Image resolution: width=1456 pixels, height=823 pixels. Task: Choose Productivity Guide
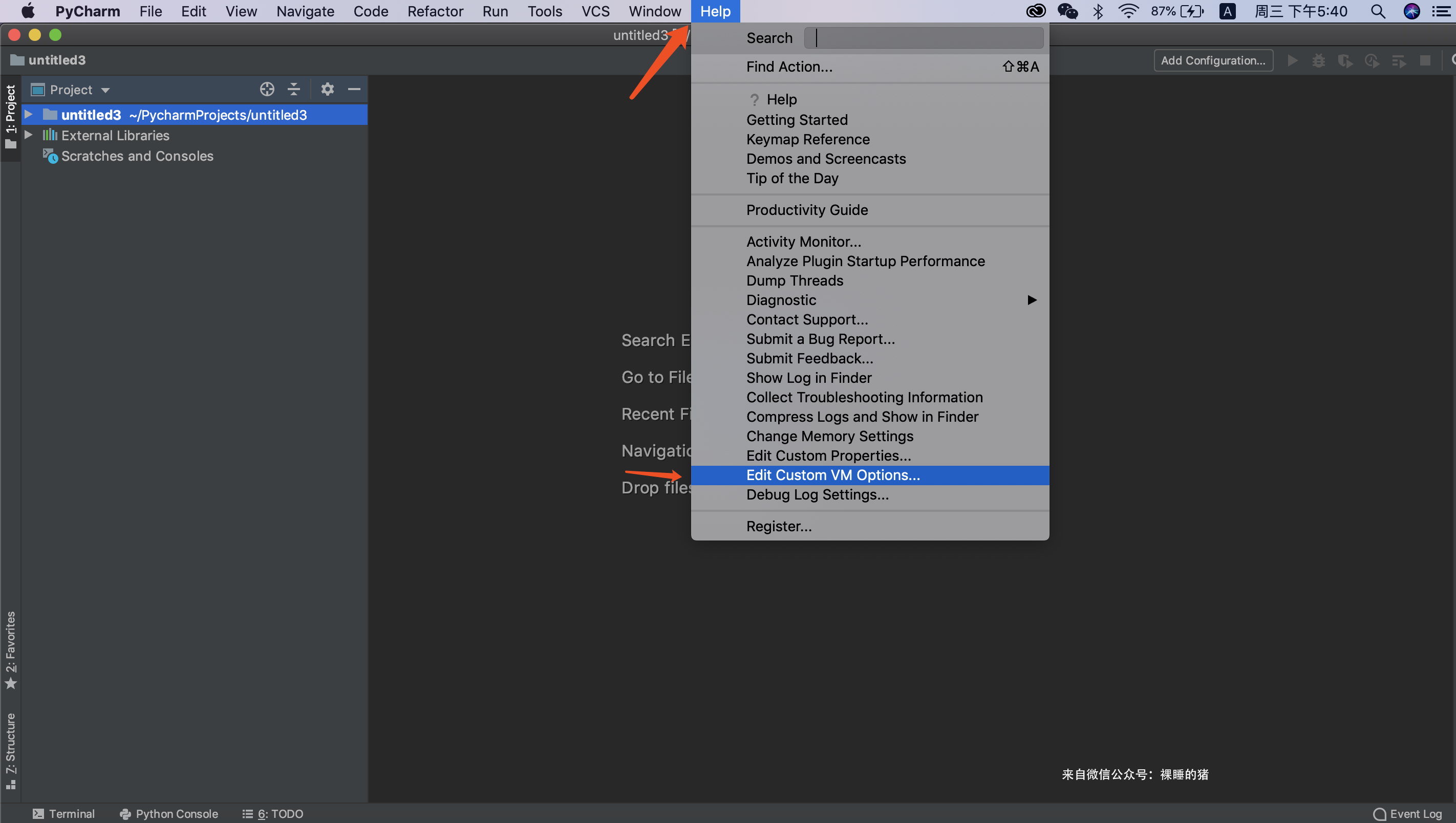[x=870, y=210]
